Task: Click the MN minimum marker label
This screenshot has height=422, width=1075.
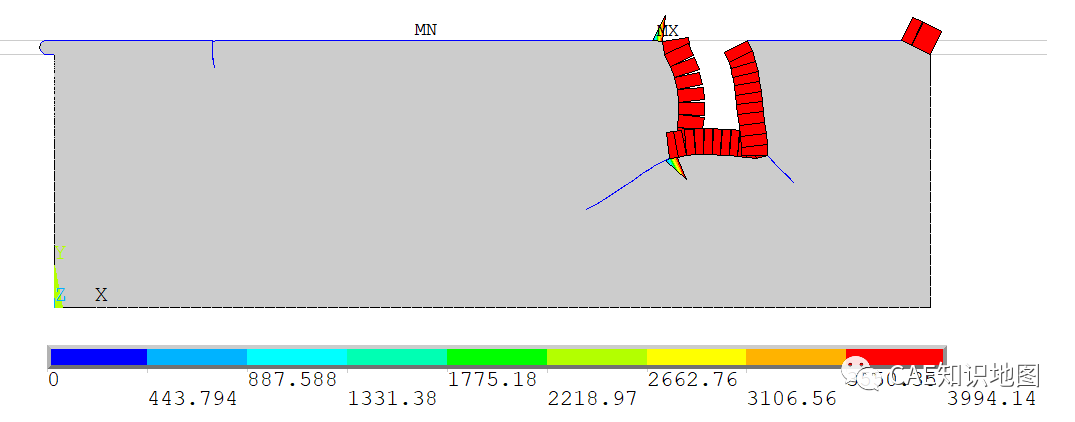Action: pyautogui.click(x=425, y=30)
